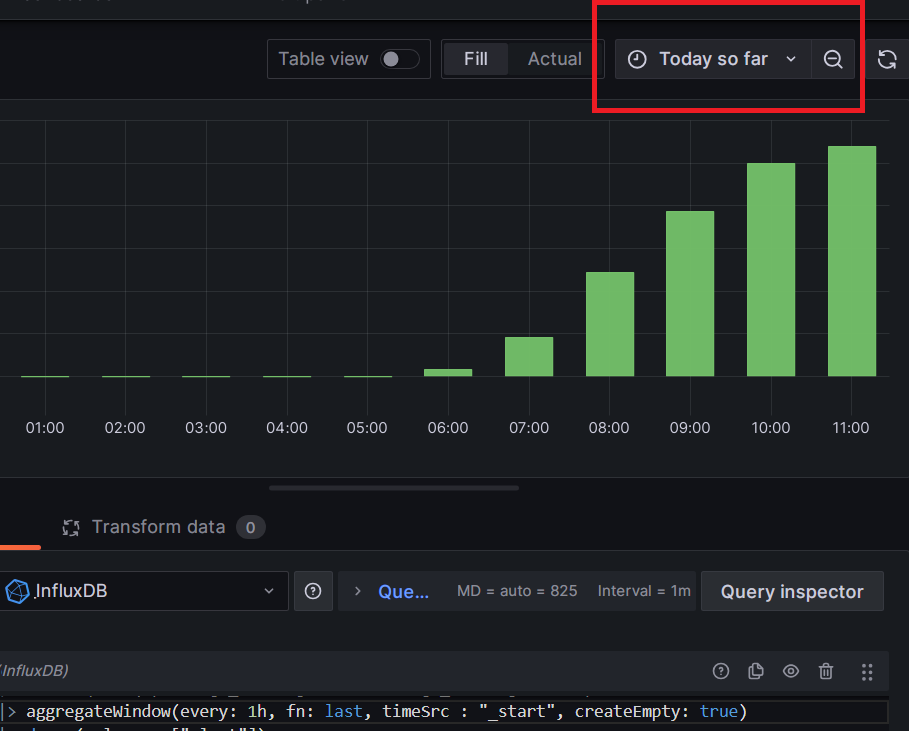The image size is (909, 731).
Task: Click the Fill display button
Action: [x=477, y=58]
